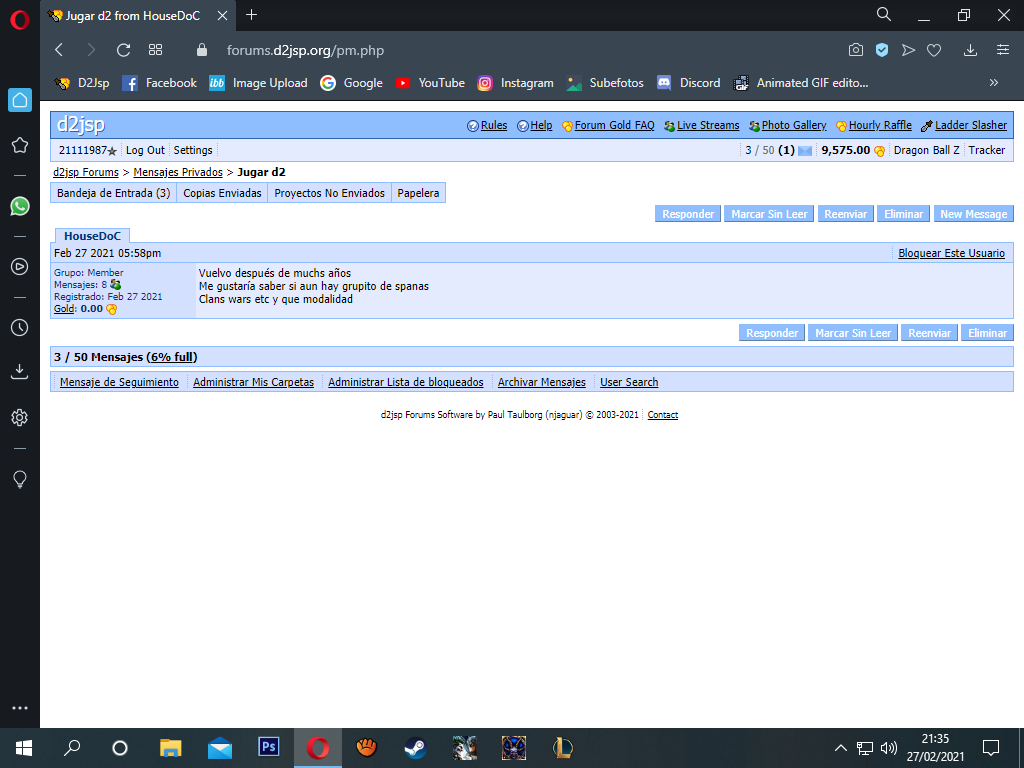
Task: Open Administrar Lista de bloqueados
Action: click(x=406, y=382)
